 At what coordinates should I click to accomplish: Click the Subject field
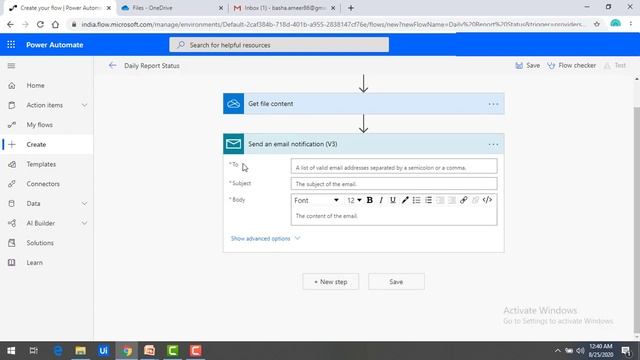point(394,184)
